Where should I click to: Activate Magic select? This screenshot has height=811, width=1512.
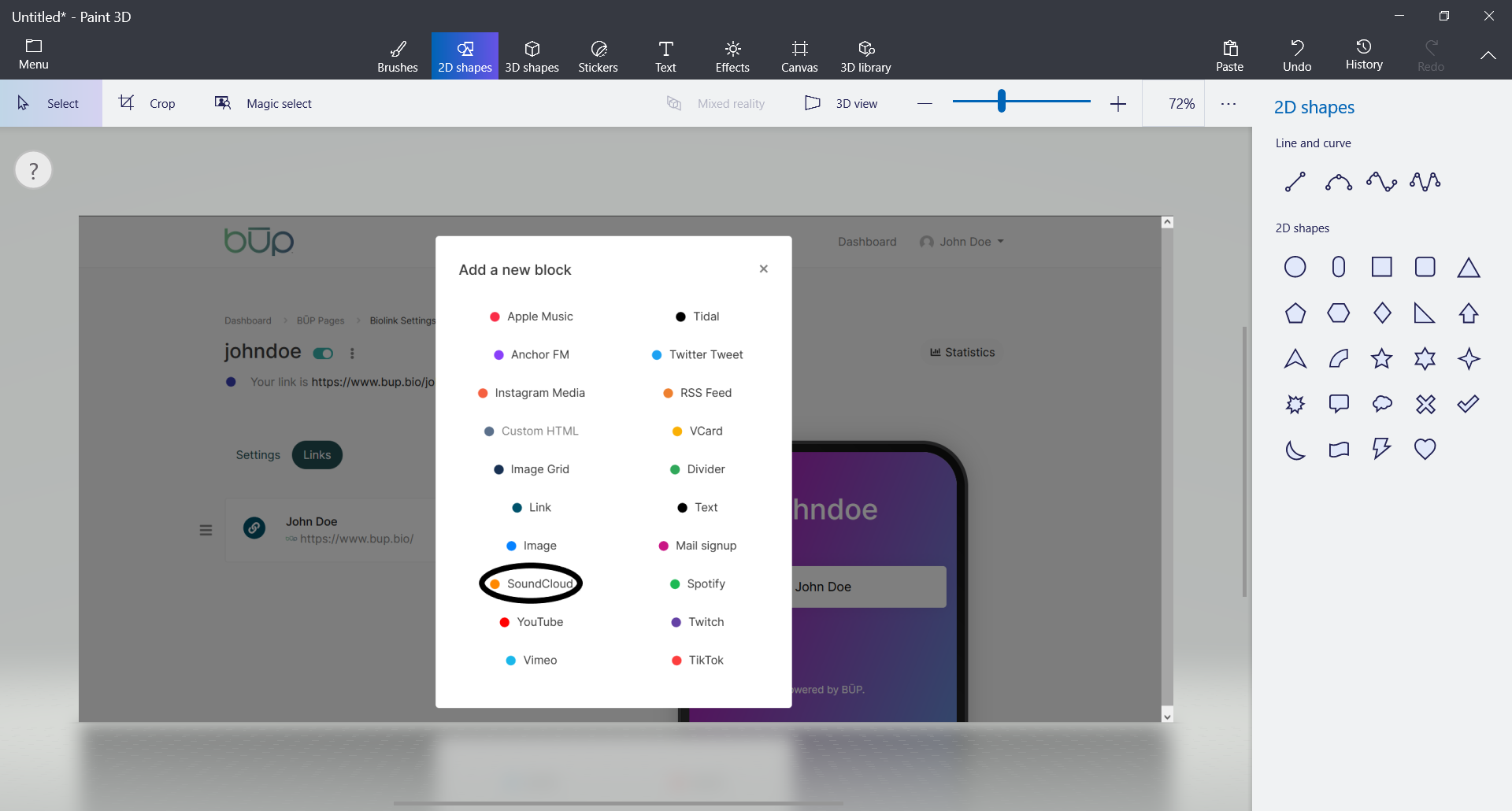coord(264,103)
